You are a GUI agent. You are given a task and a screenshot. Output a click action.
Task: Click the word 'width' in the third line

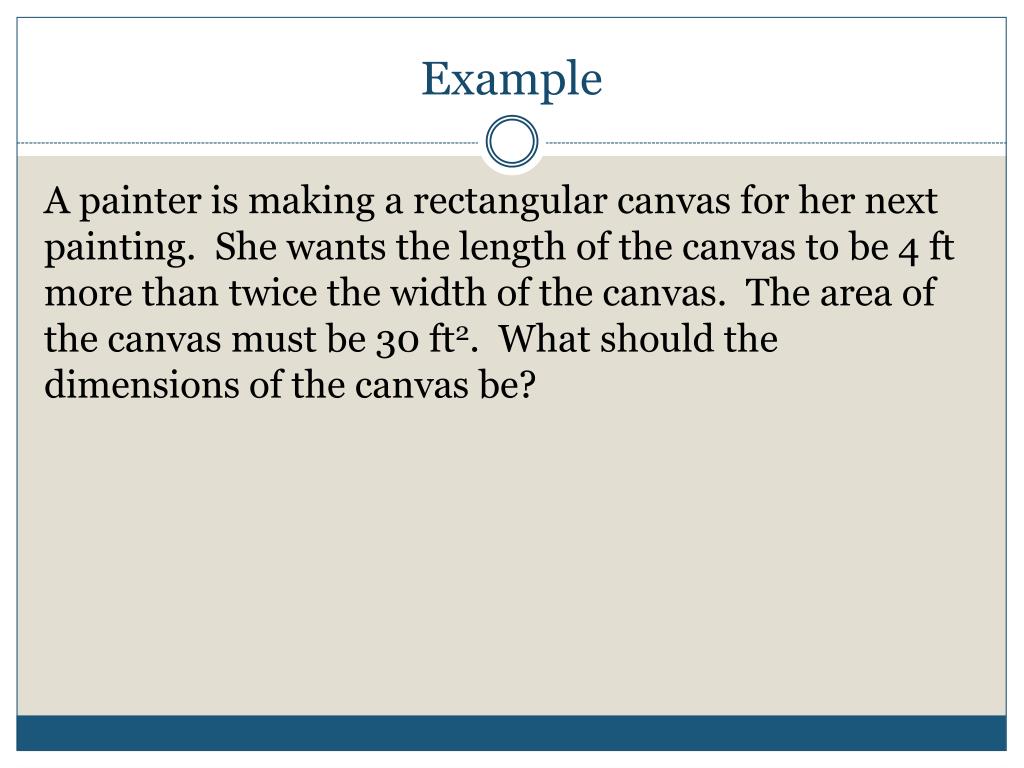tap(439, 293)
